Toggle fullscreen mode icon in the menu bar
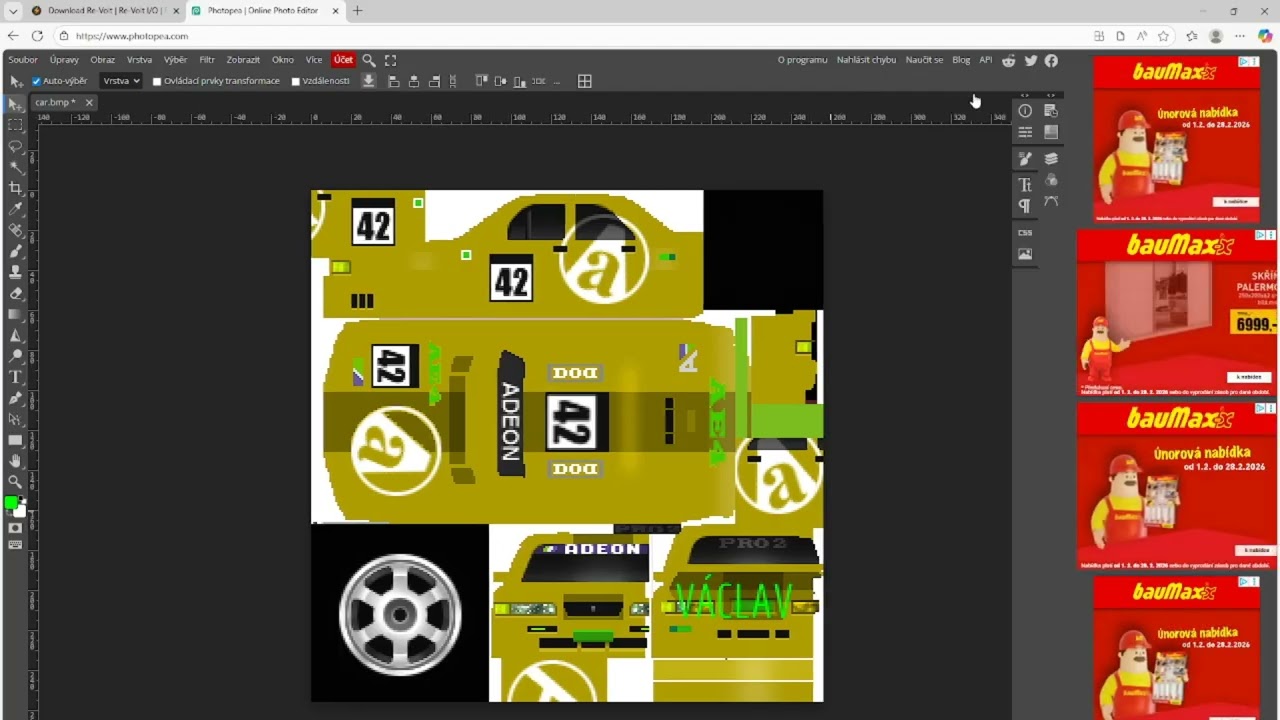 click(390, 60)
